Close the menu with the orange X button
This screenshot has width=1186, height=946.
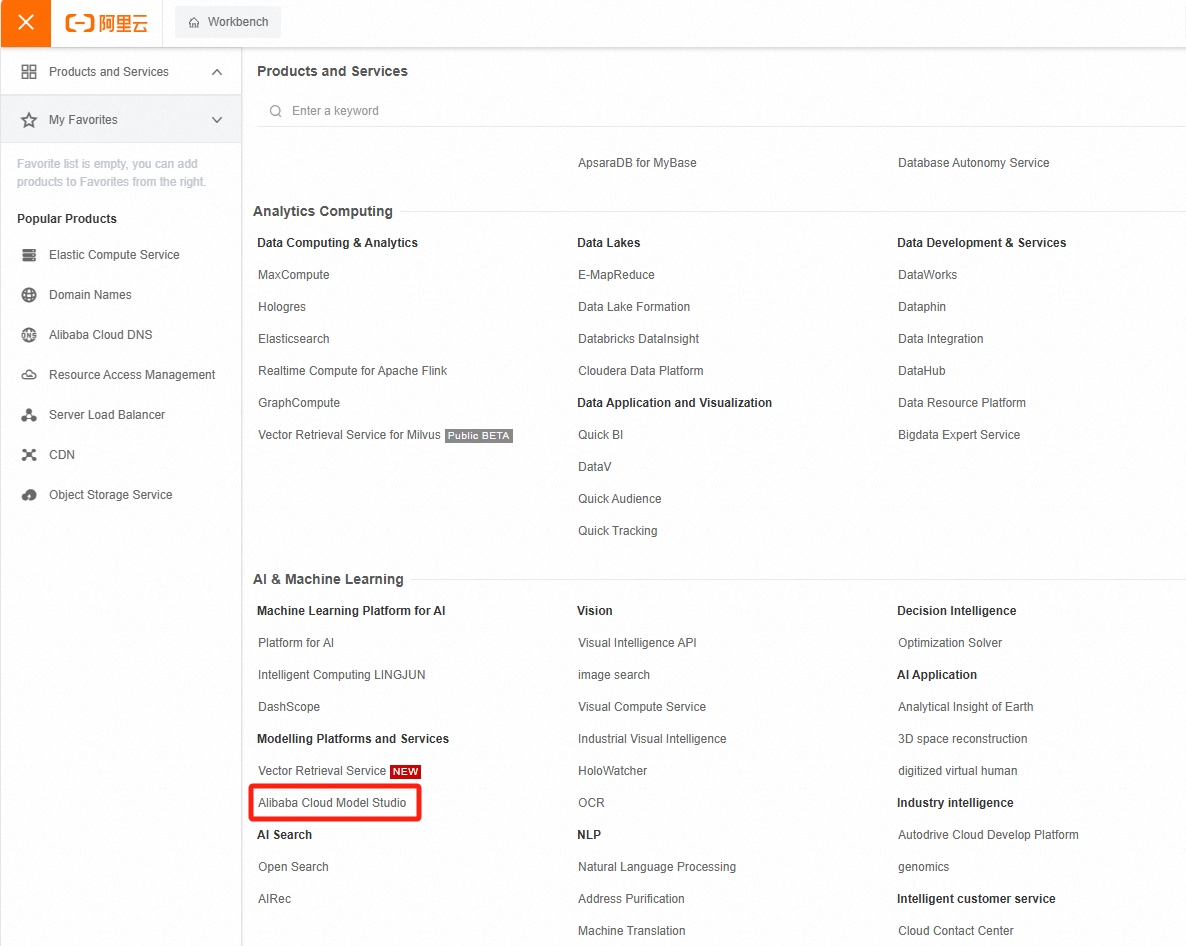point(26,23)
